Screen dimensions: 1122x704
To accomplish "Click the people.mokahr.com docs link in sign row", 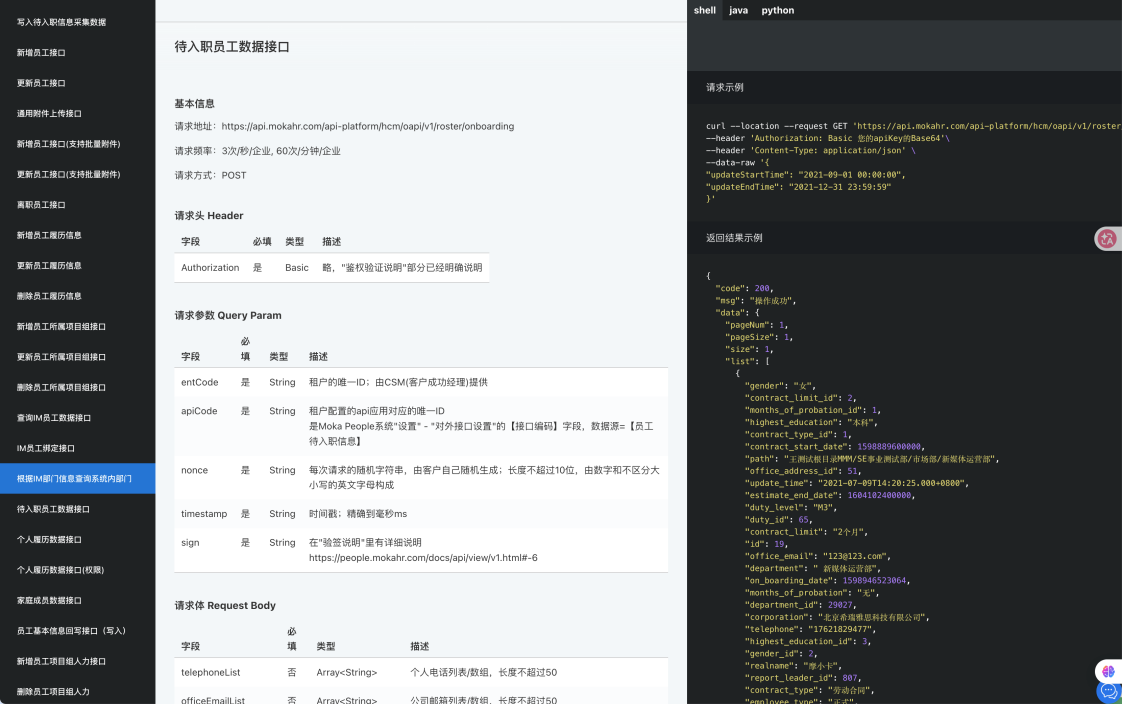I will (423, 557).
